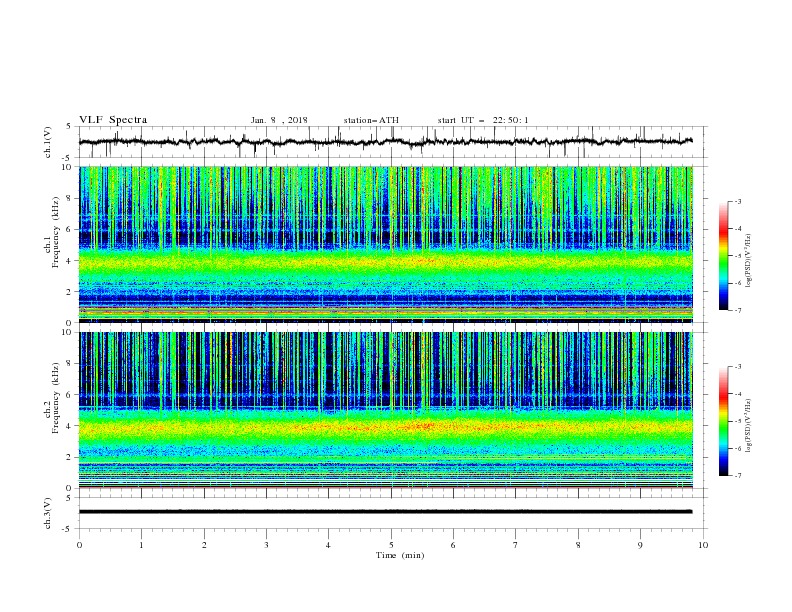The width and height of the screenshot is (792, 612).
Task: Click the time axis tick label "3"
Action: [x=266, y=545]
